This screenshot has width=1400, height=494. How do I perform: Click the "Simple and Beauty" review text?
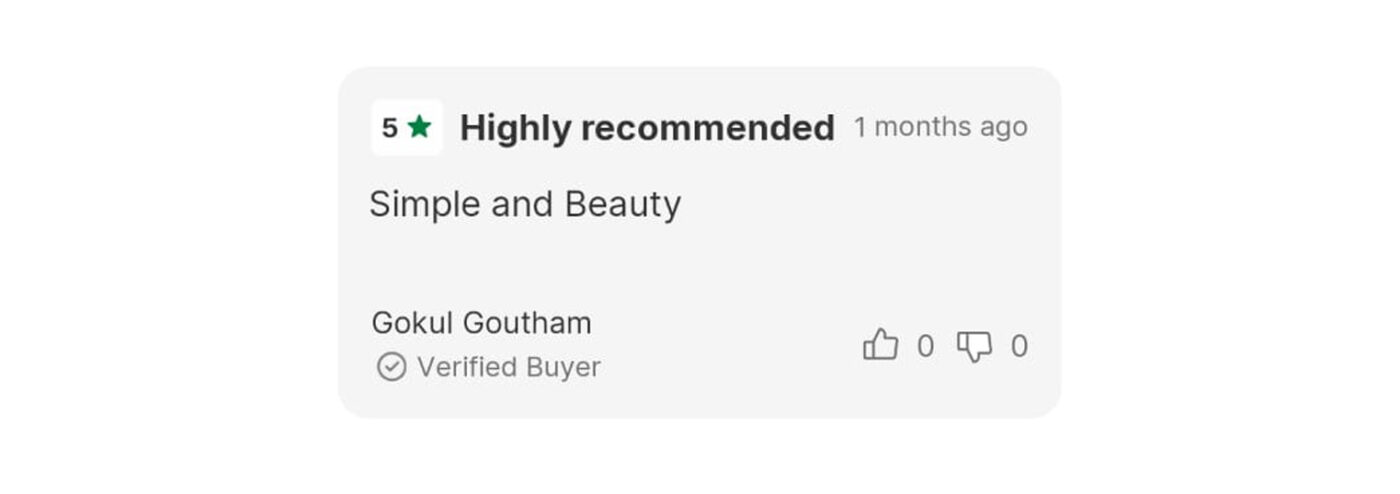point(525,204)
